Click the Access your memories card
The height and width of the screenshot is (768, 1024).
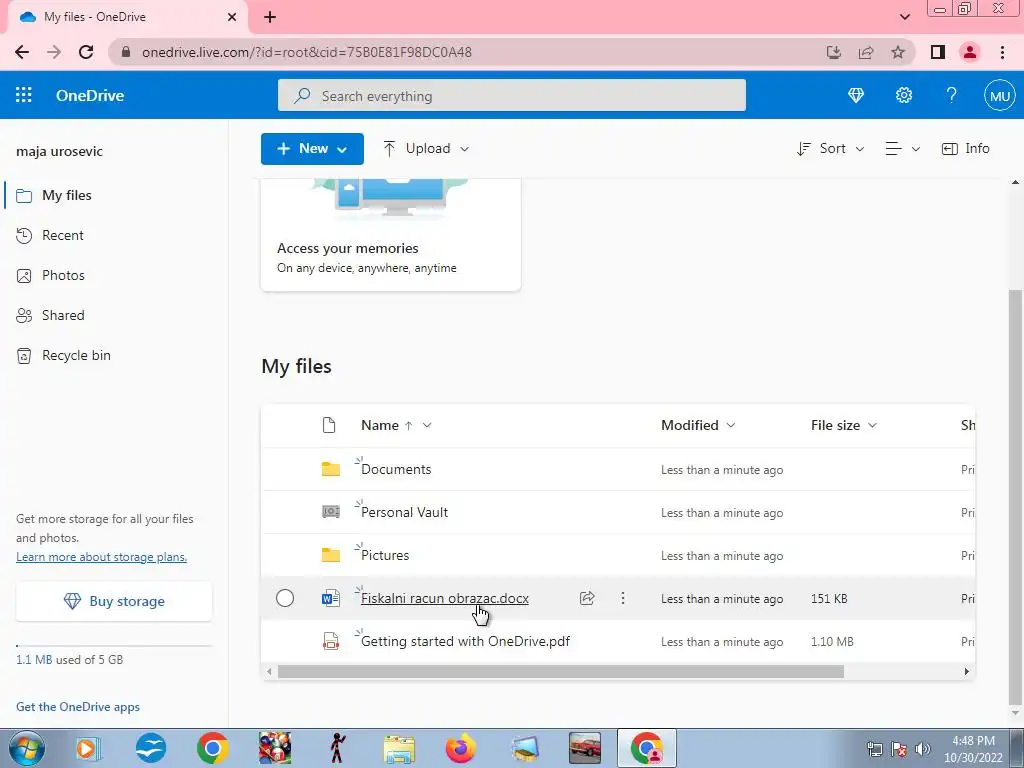pos(391,234)
